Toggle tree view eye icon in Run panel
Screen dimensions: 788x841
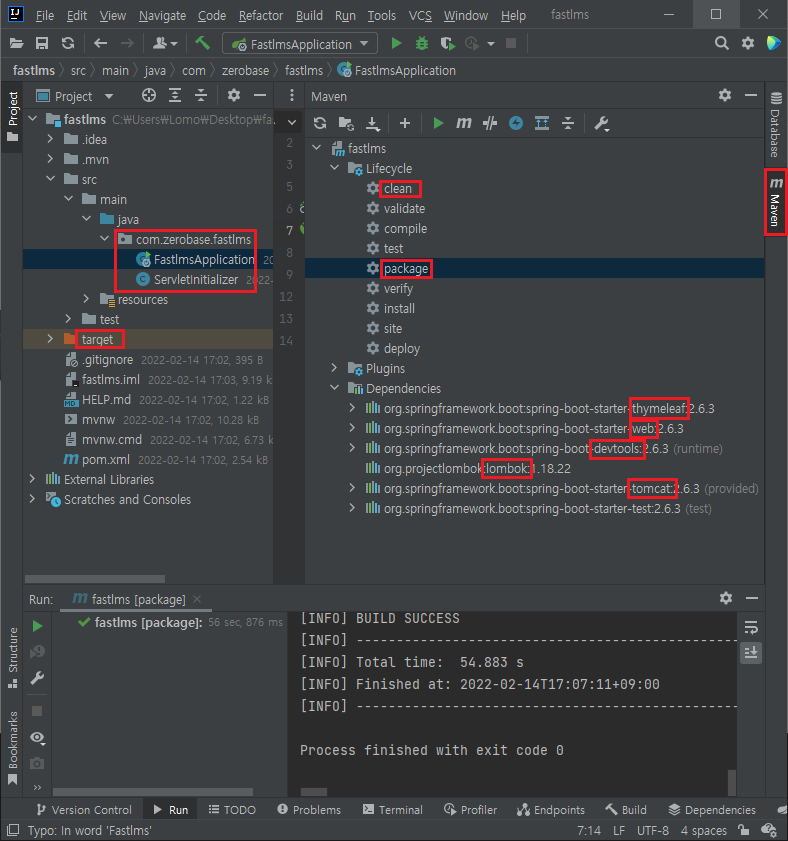click(37, 738)
